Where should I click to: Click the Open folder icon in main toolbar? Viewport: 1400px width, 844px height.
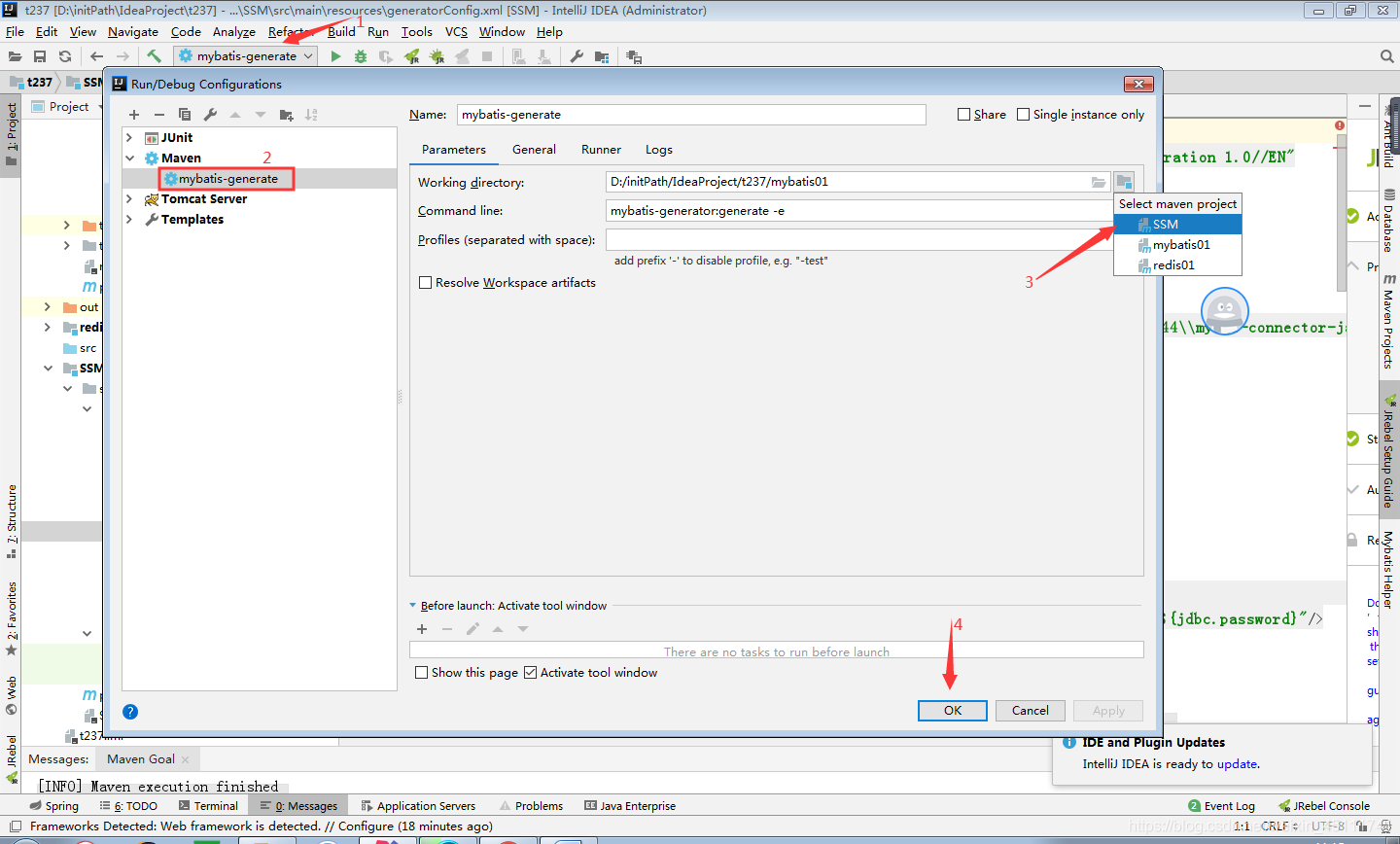(x=15, y=56)
